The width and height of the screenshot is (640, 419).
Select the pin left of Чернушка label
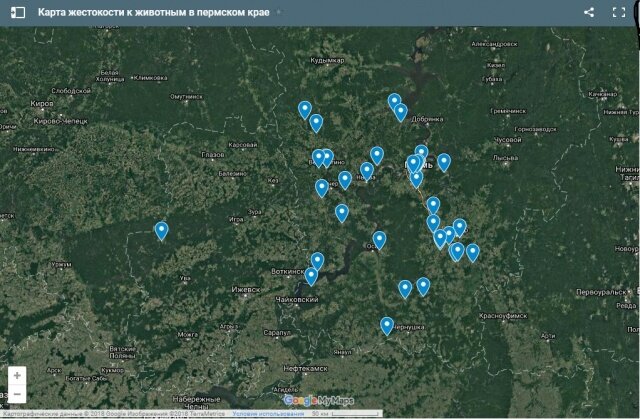(x=387, y=326)
